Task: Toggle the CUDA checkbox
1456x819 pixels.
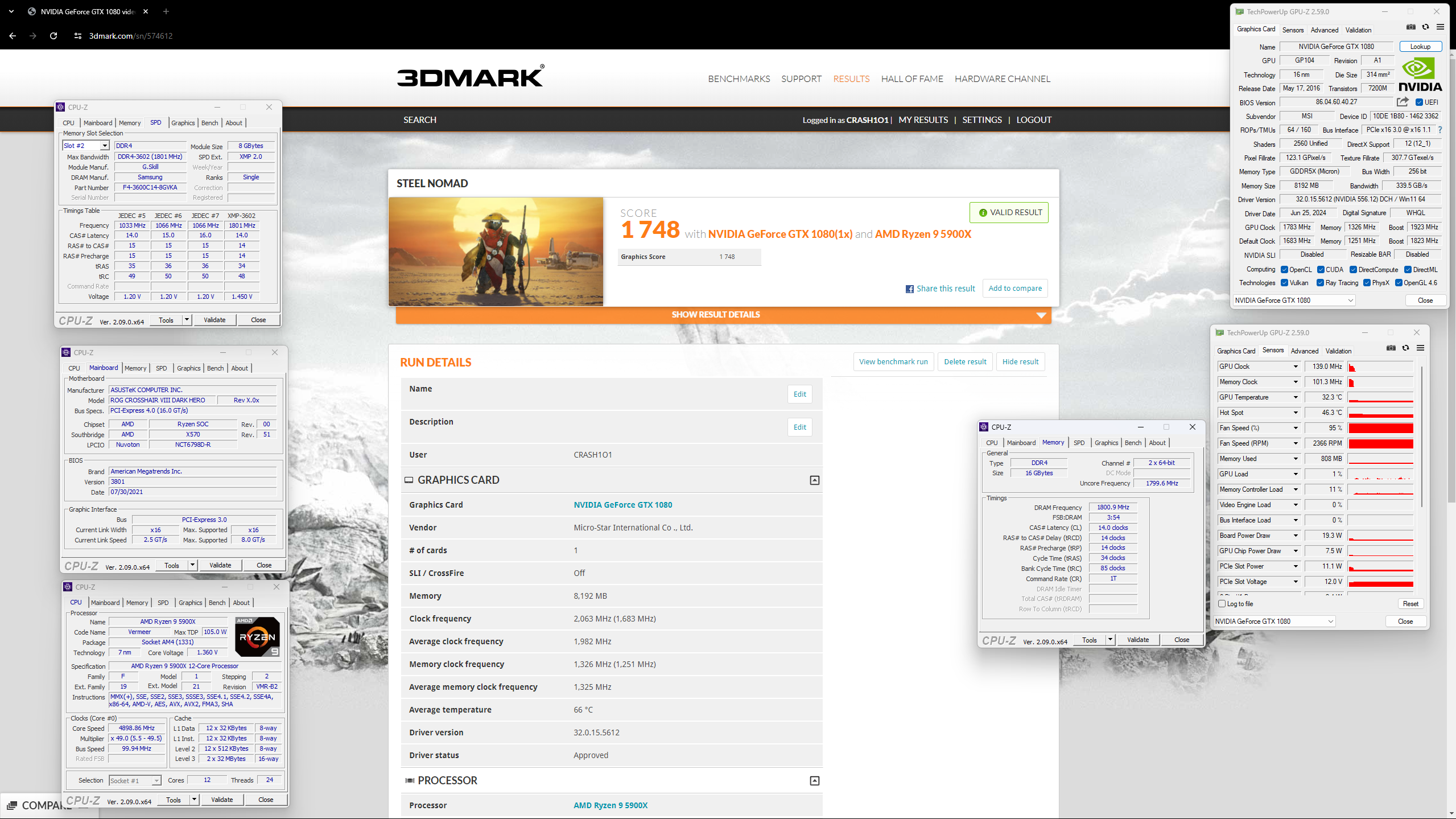Action: tap(1321, 270)
